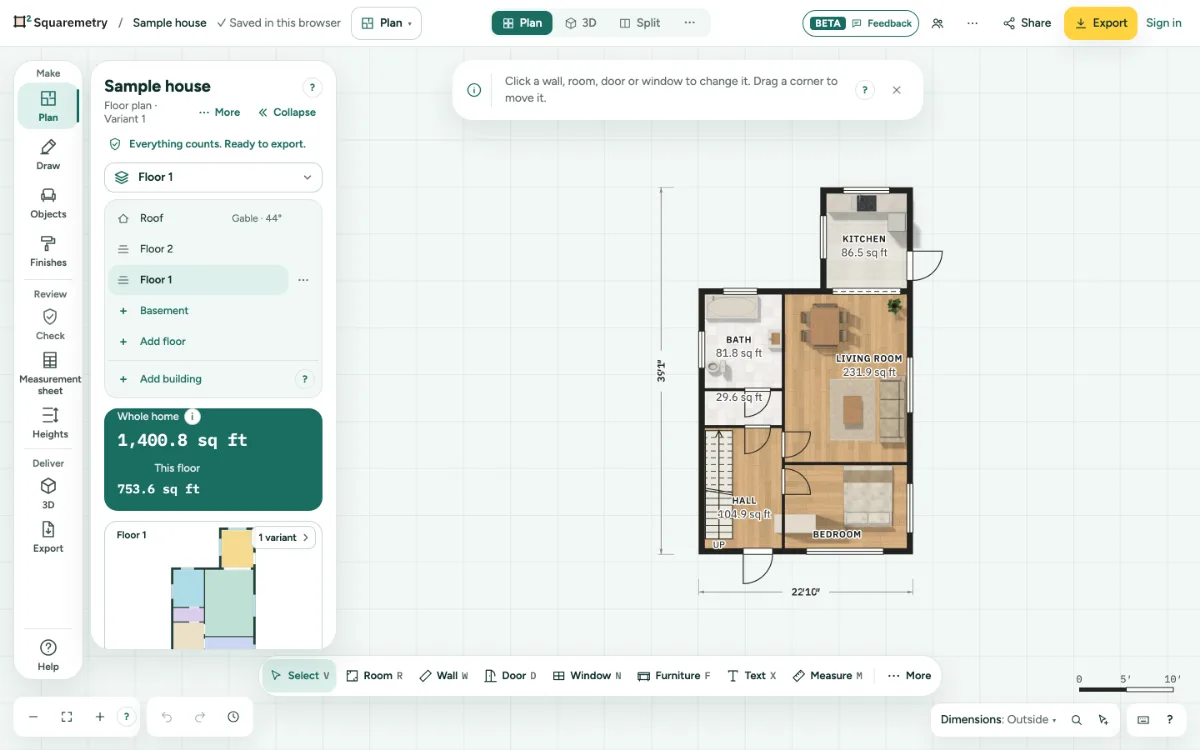Viewport: 1200px width, 750px height.
Task: Open the Check review tool
Action: point(50,324)
